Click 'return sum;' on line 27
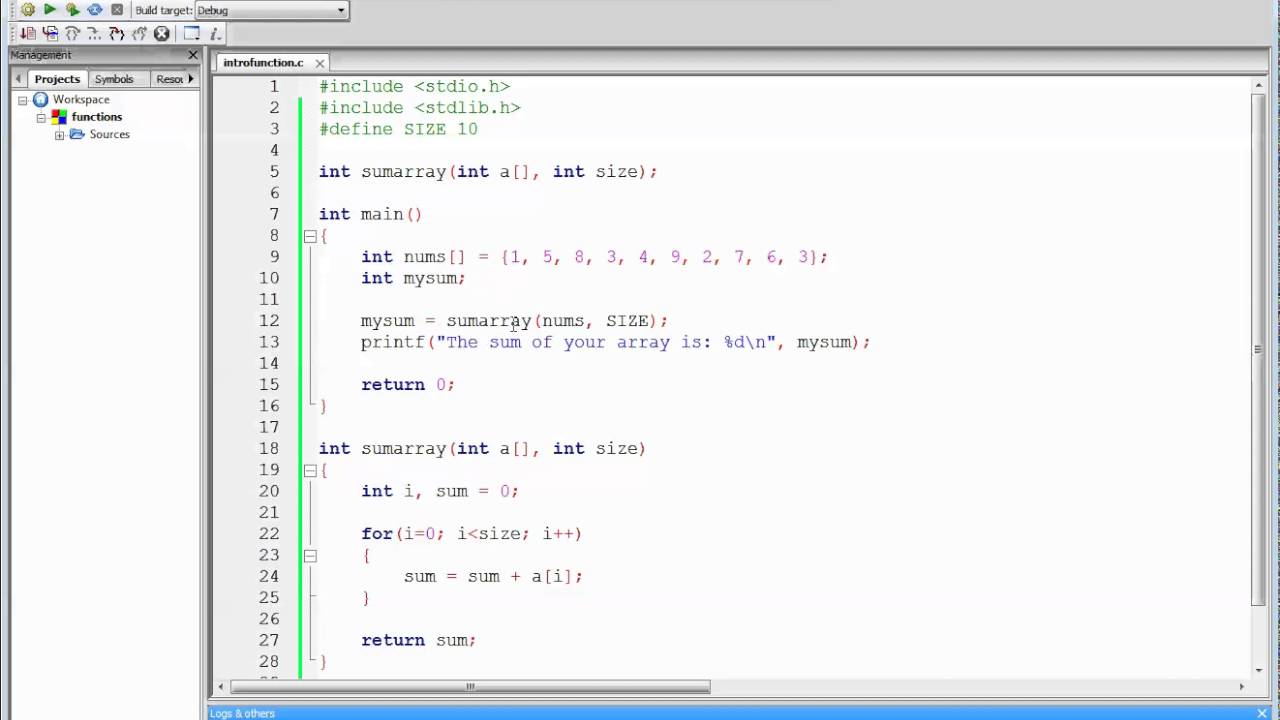This screenshot has width=1280, height=720. pos(419,640)
